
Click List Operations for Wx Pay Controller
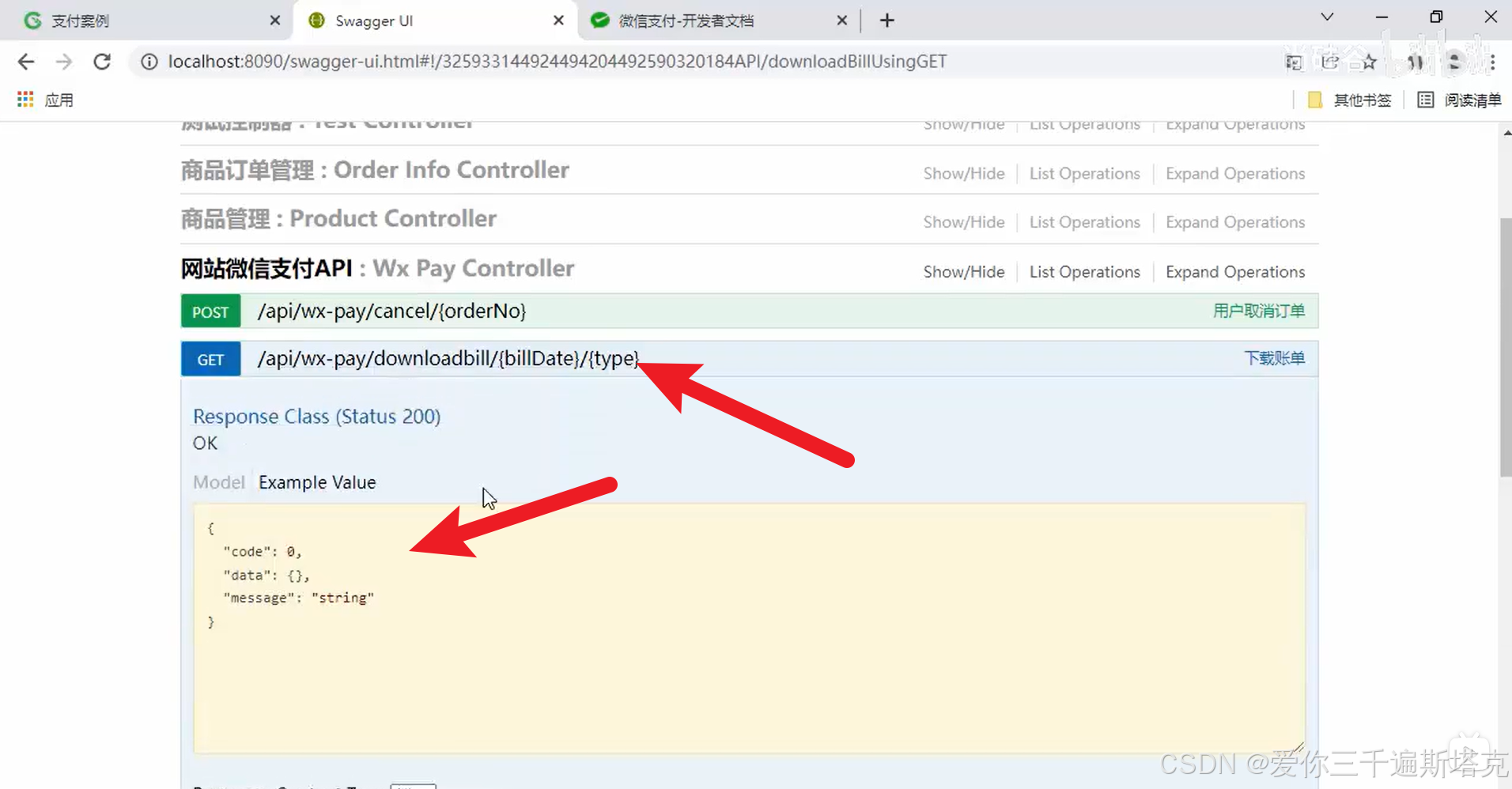[x=1085, y=272]
